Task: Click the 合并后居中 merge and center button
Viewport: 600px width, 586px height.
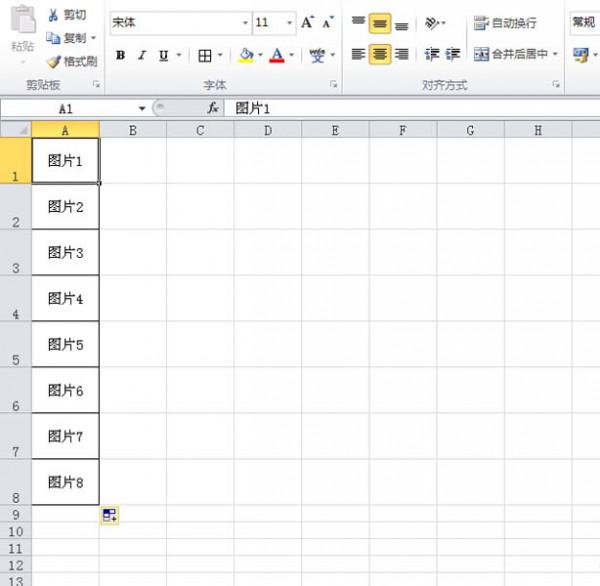Action: [510, 55]
